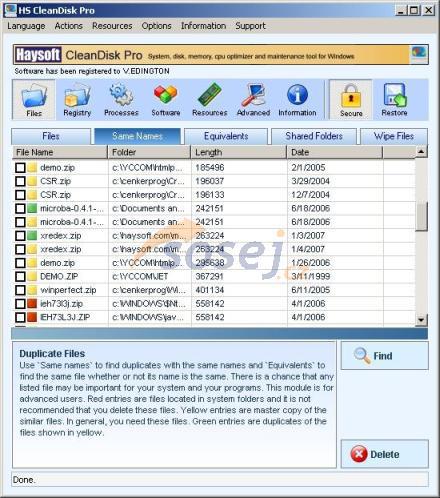Open the Registry cleaner icon
This screenshot has height=498, width=440.
tap(77, 100)
